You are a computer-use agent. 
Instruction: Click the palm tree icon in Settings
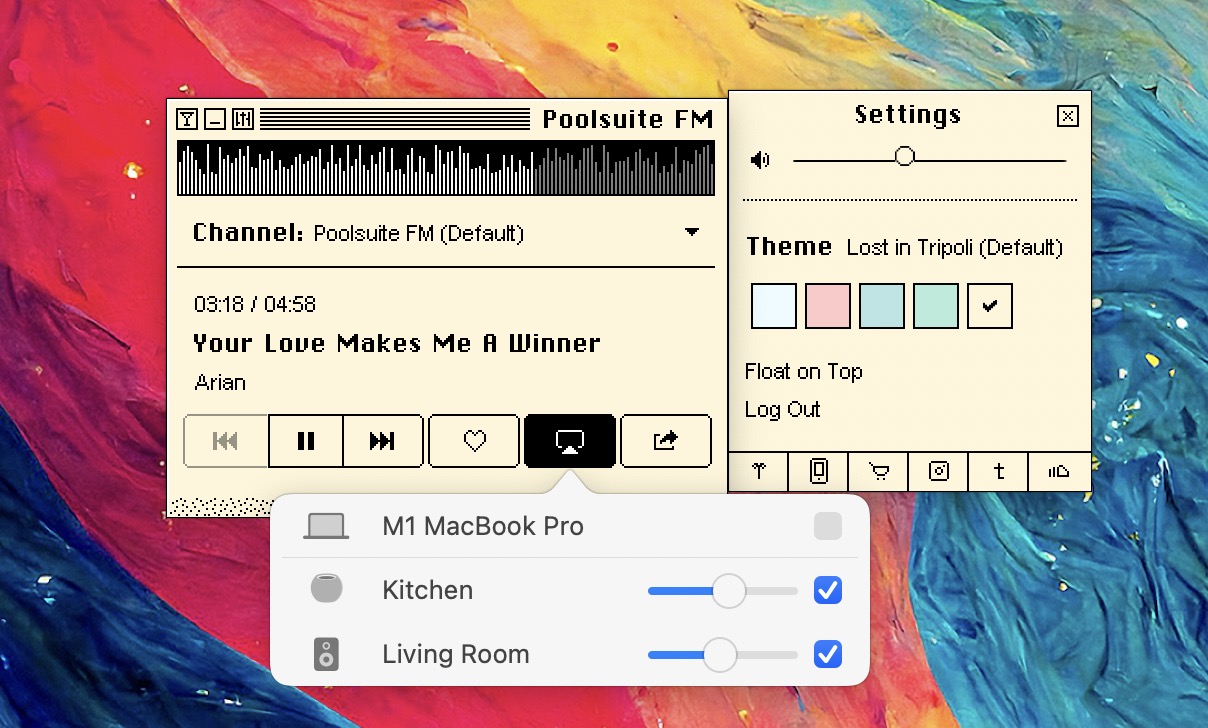pyautogui.click(x=759, y=471)
